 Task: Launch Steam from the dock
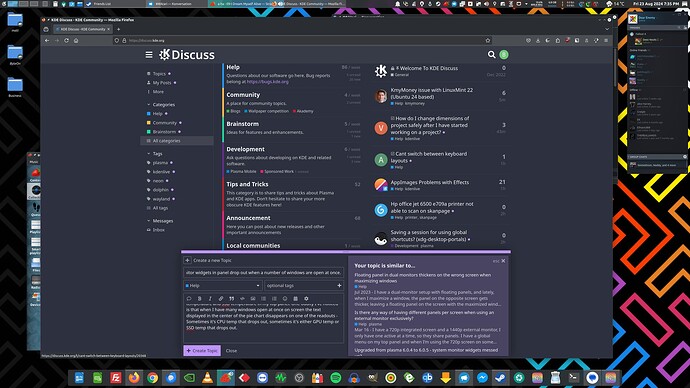tap(500, 377)
